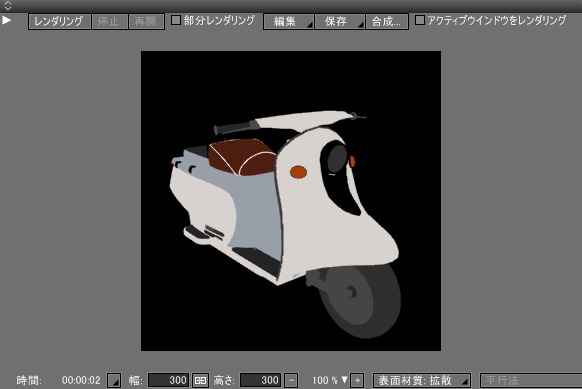Click the 停止 button

point(109,22)
